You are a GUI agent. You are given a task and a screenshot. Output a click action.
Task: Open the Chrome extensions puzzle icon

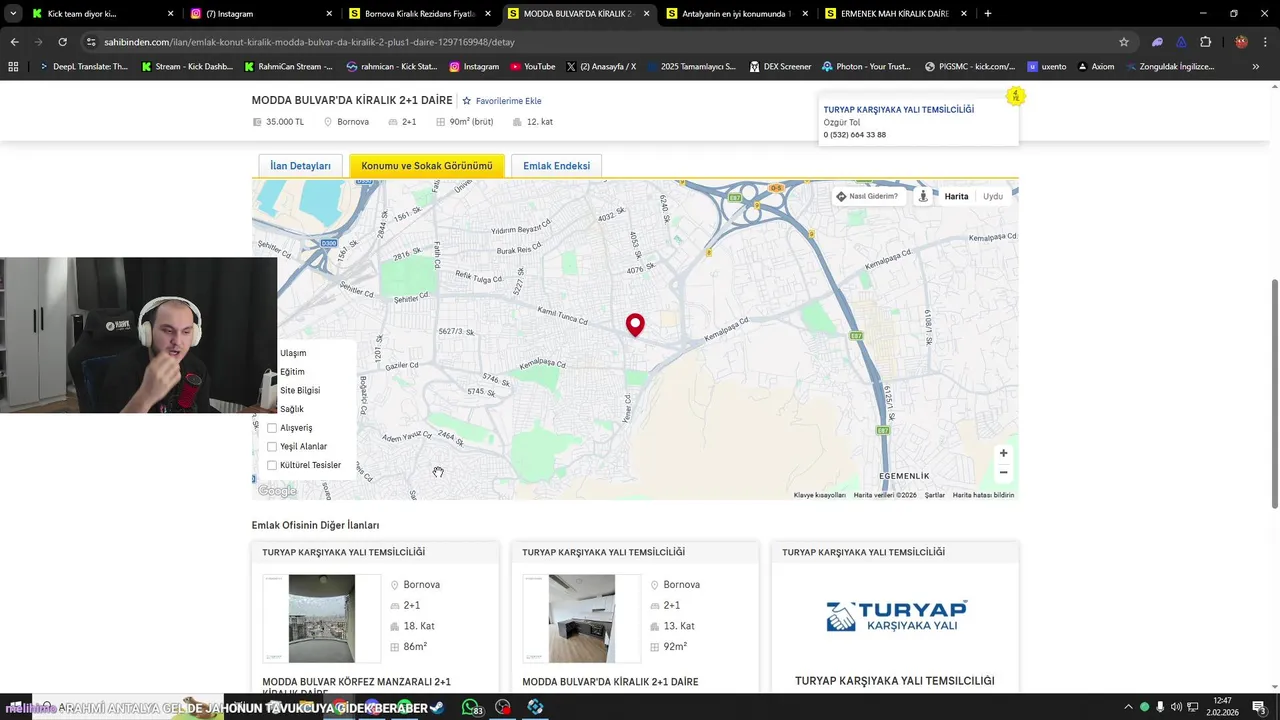point(1205,42)
